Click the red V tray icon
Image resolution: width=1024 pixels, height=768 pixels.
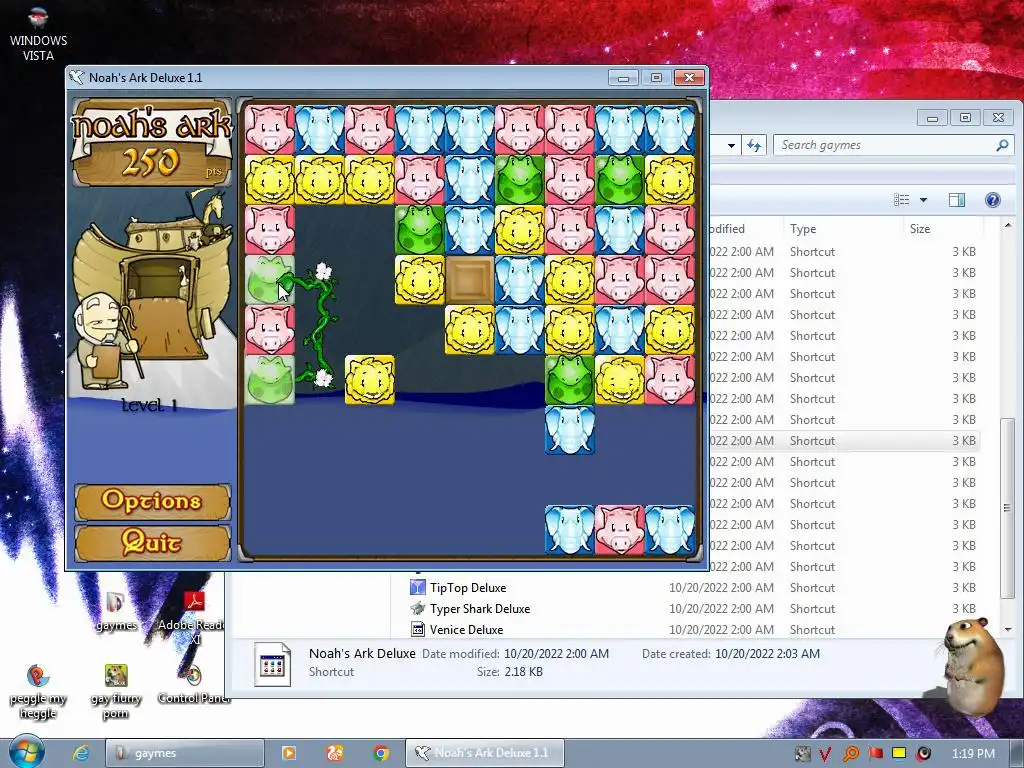tap(825, 754)
